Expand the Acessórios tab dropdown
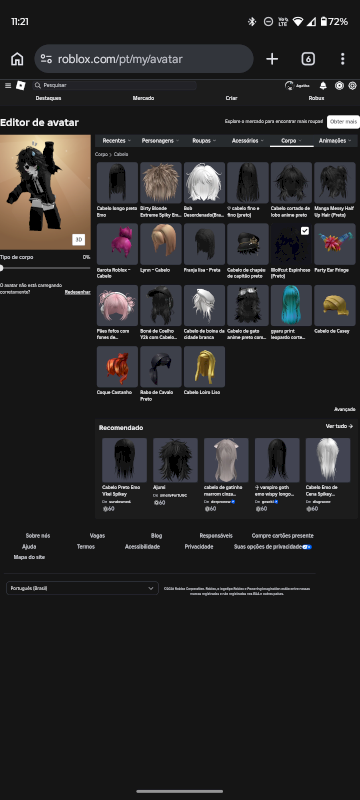 (x=247, y=140)
